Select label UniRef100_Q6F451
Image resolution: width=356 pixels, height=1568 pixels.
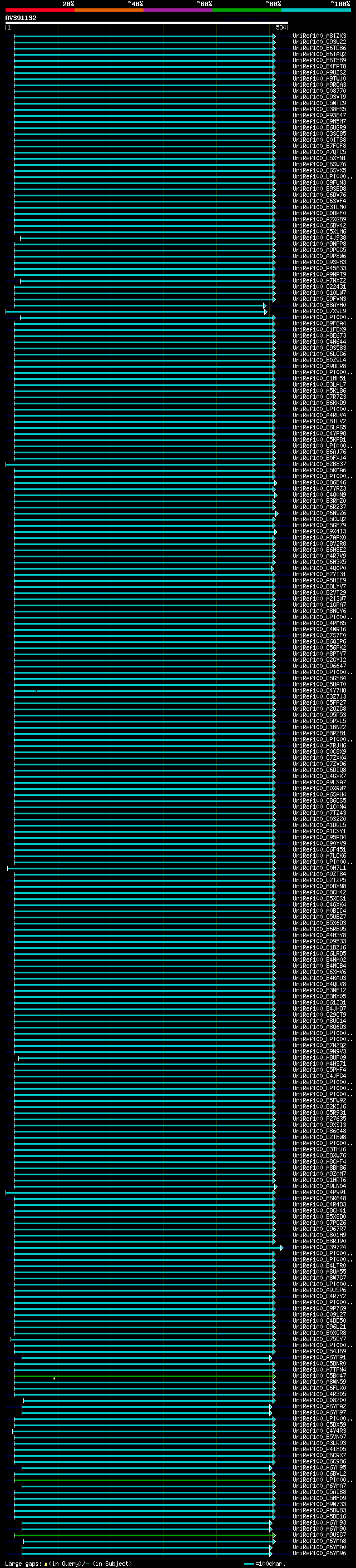pyautogui.click(x=319, y=850)
